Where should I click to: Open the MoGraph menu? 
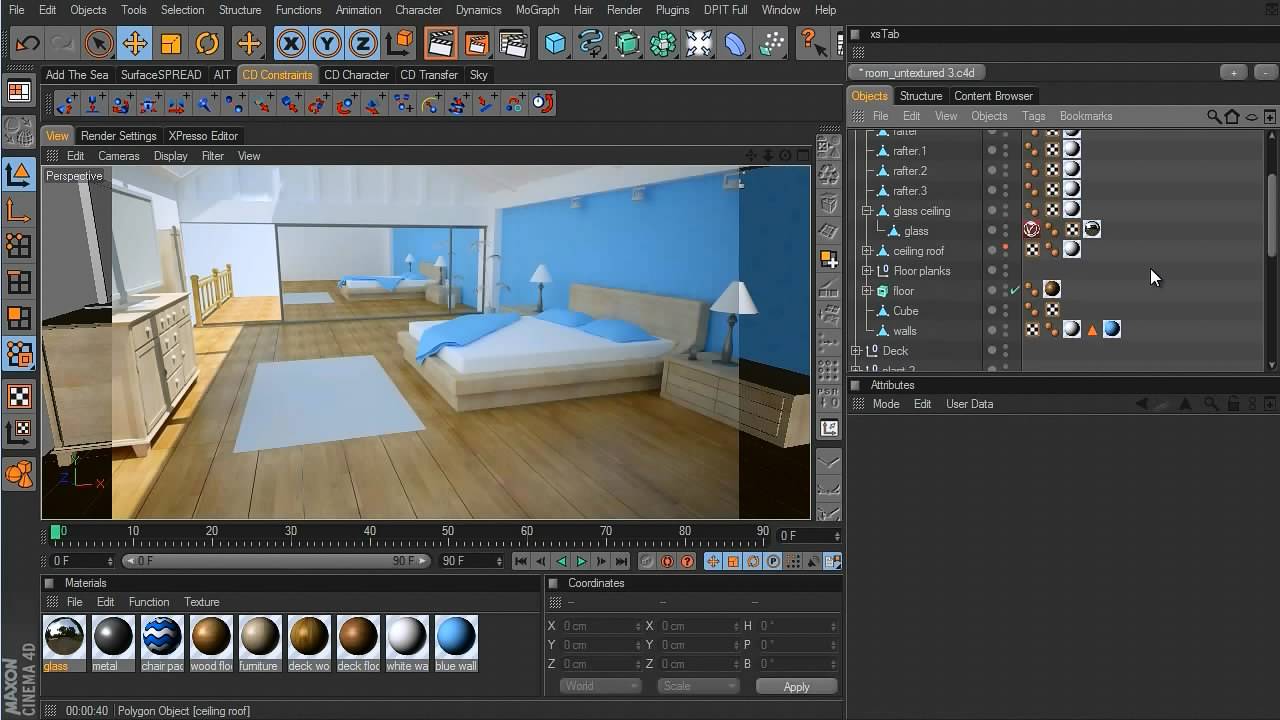pyautogui.click(x=537, y=10)
